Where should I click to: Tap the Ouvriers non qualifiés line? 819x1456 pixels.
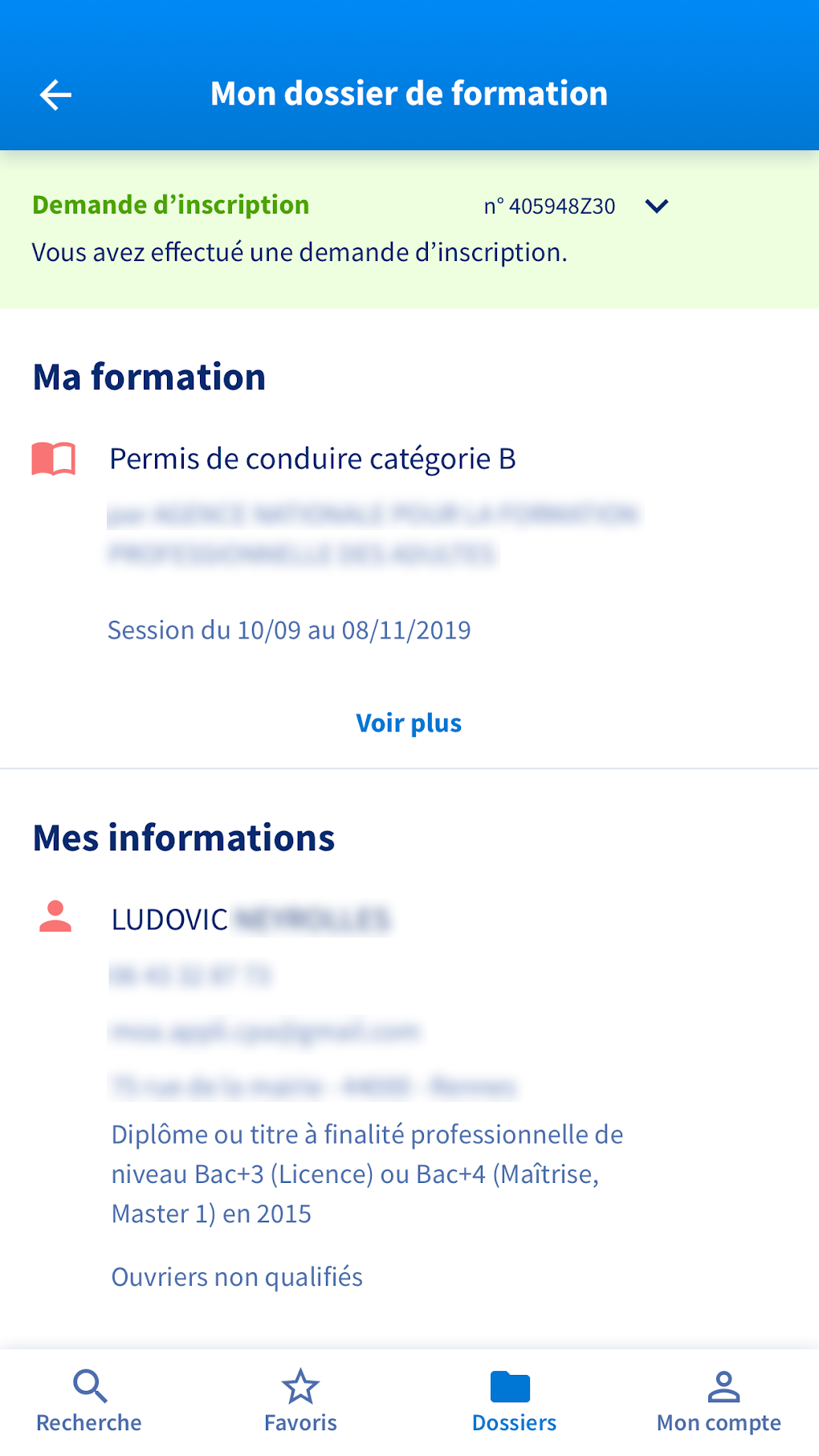(x=237, y=1277)
